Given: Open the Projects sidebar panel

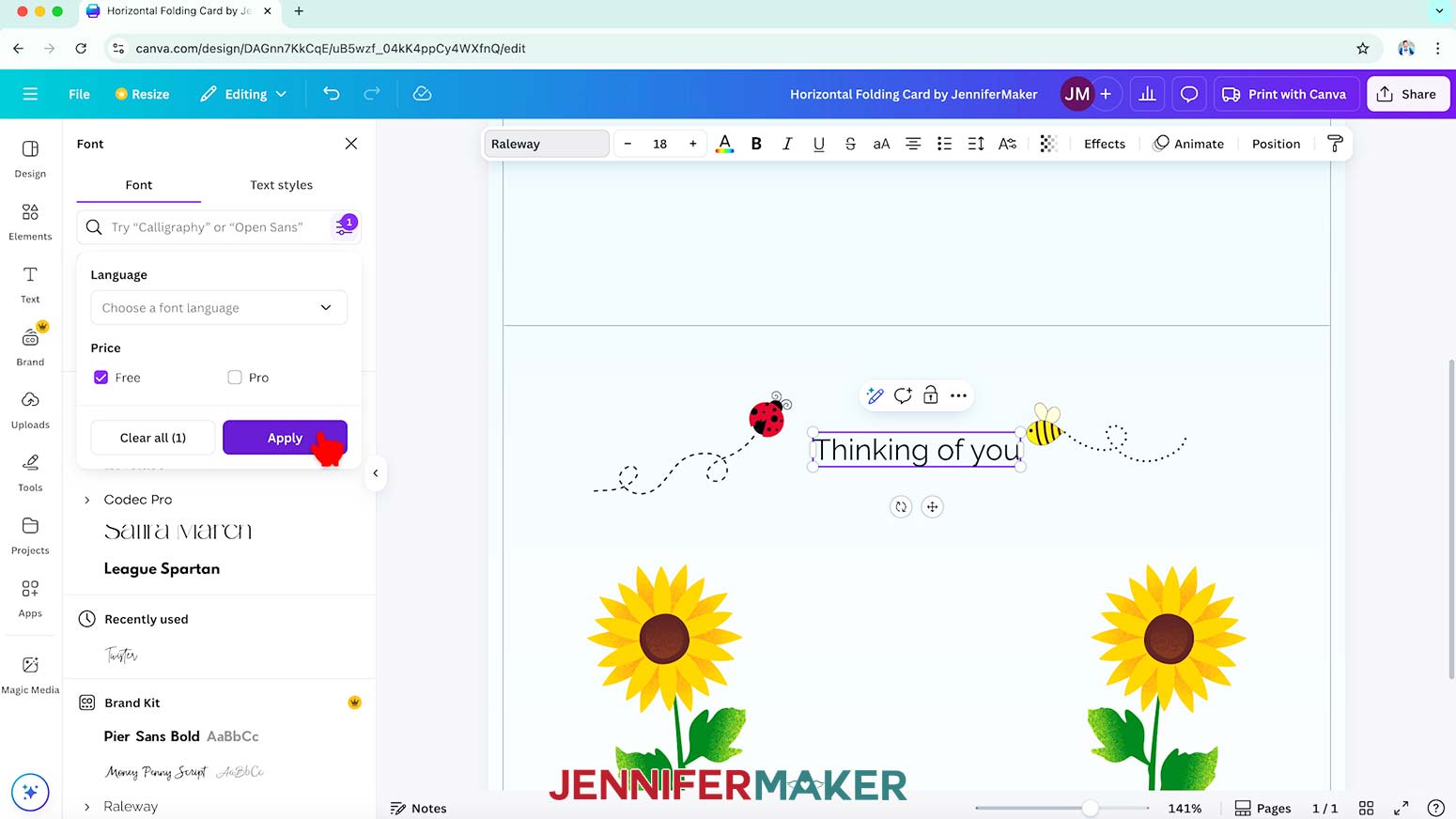Looking at the screenshot, I should coord(30,535).
